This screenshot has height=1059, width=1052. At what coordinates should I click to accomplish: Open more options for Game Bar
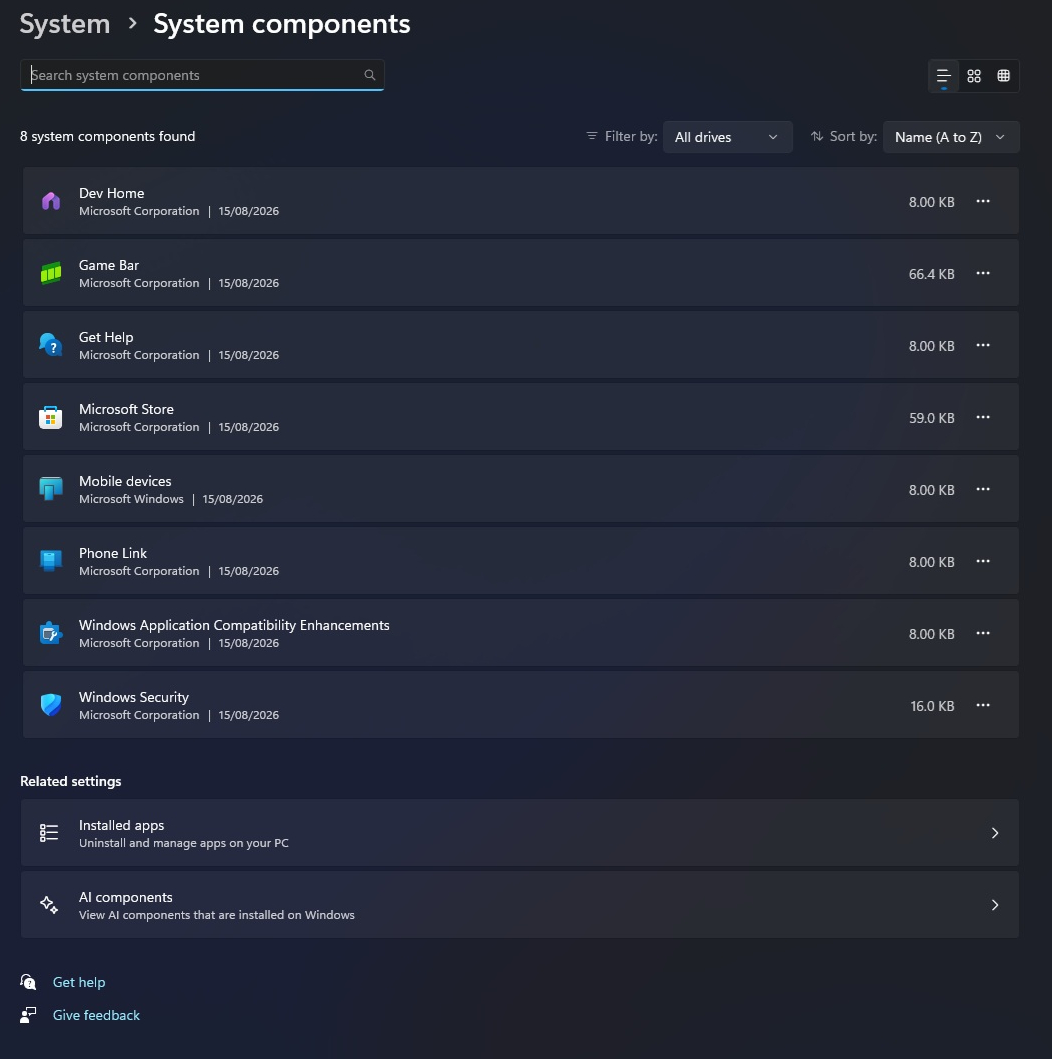[982, 274]
